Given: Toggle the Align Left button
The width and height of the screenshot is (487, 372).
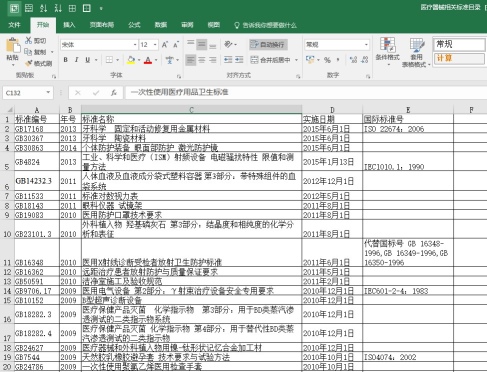Looking at the screenshot, I should click(190, 60).
